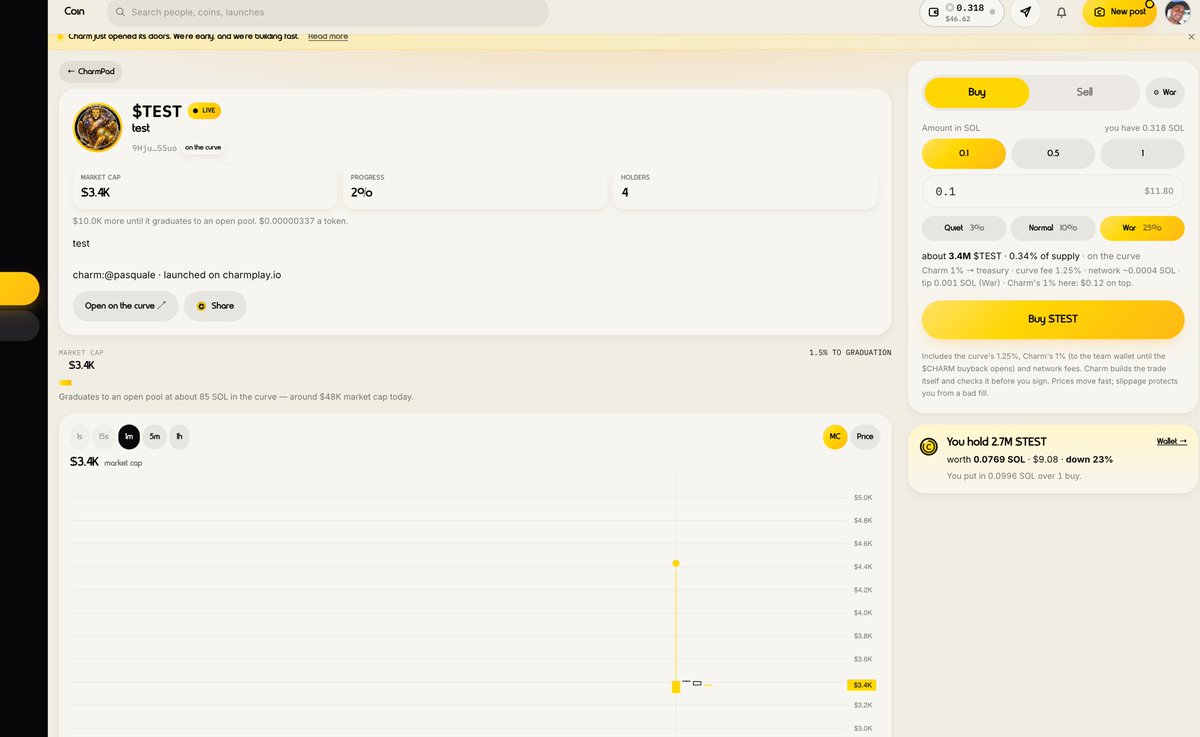Viewport: 1200px width, 737px height.
Task: Click the coin icon beside holdings
Action: [929, 447]
